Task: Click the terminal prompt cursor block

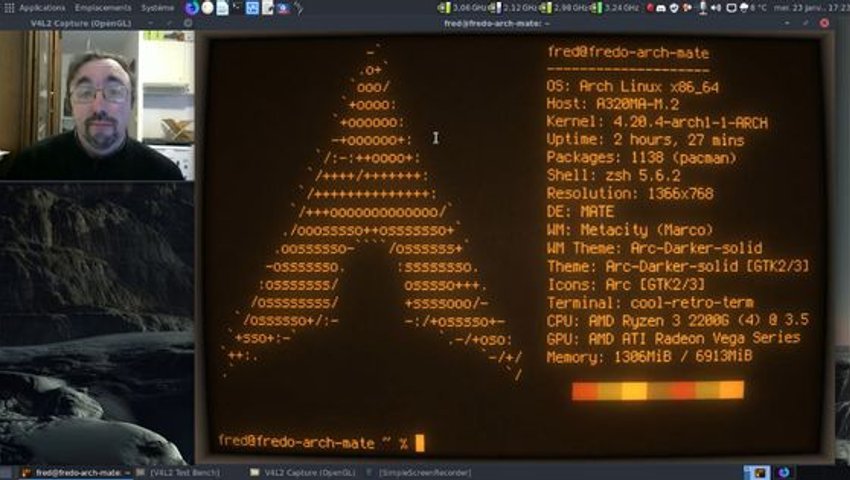Action: (x=420, y=443)
